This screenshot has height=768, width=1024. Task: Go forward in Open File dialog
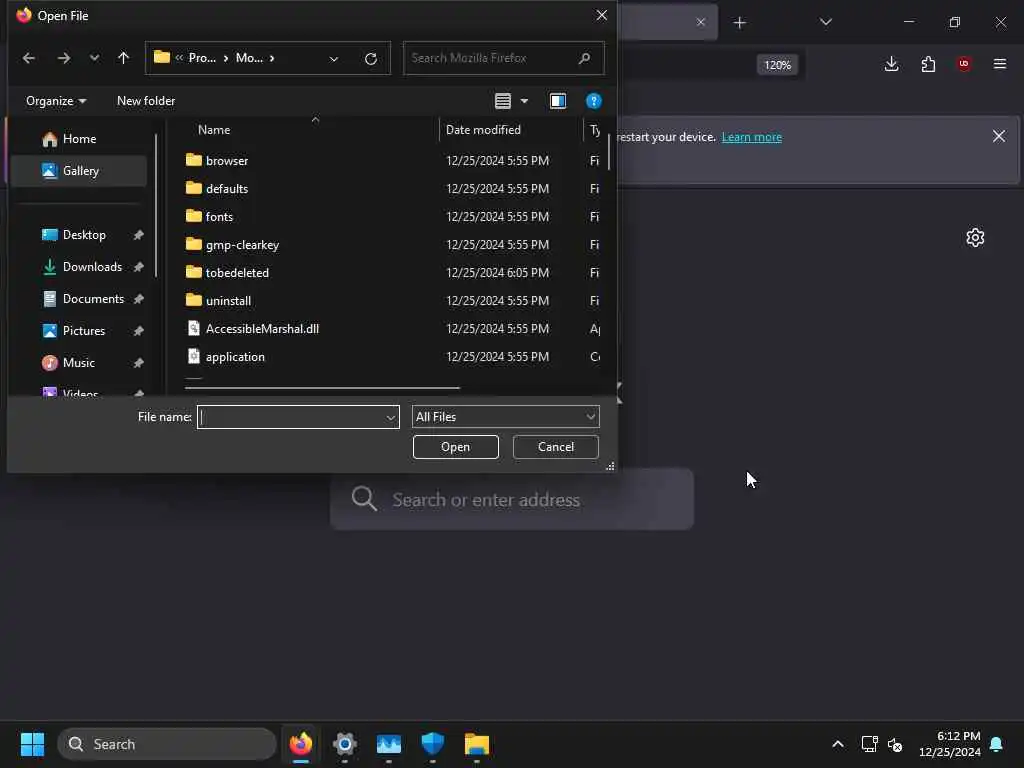point(63,58)
